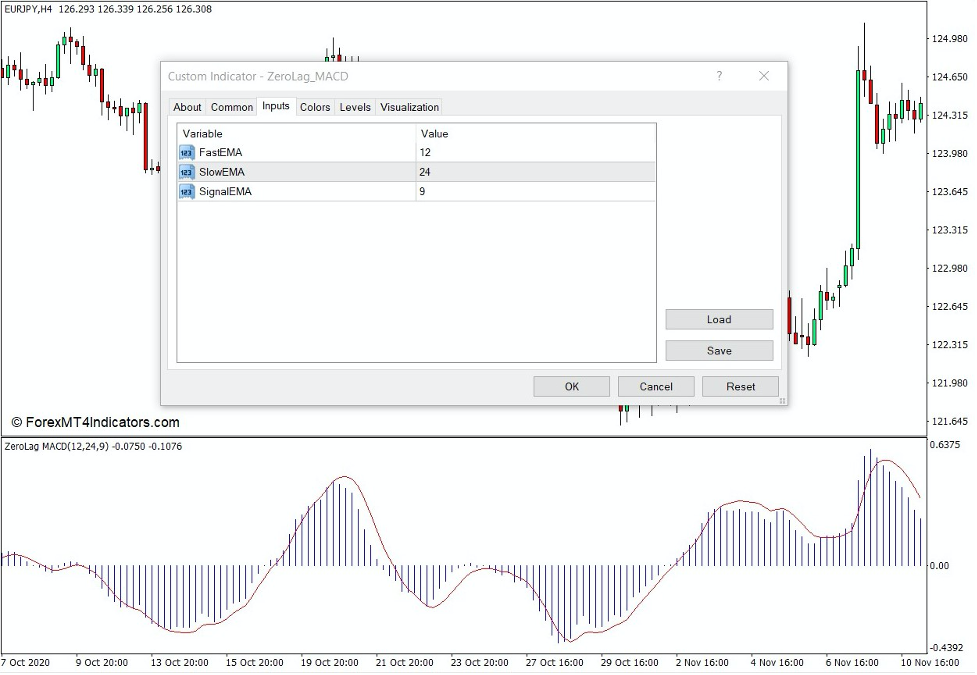The image size is (977, 675).
Task: Open the Levels tab
Action: point(354,107)
